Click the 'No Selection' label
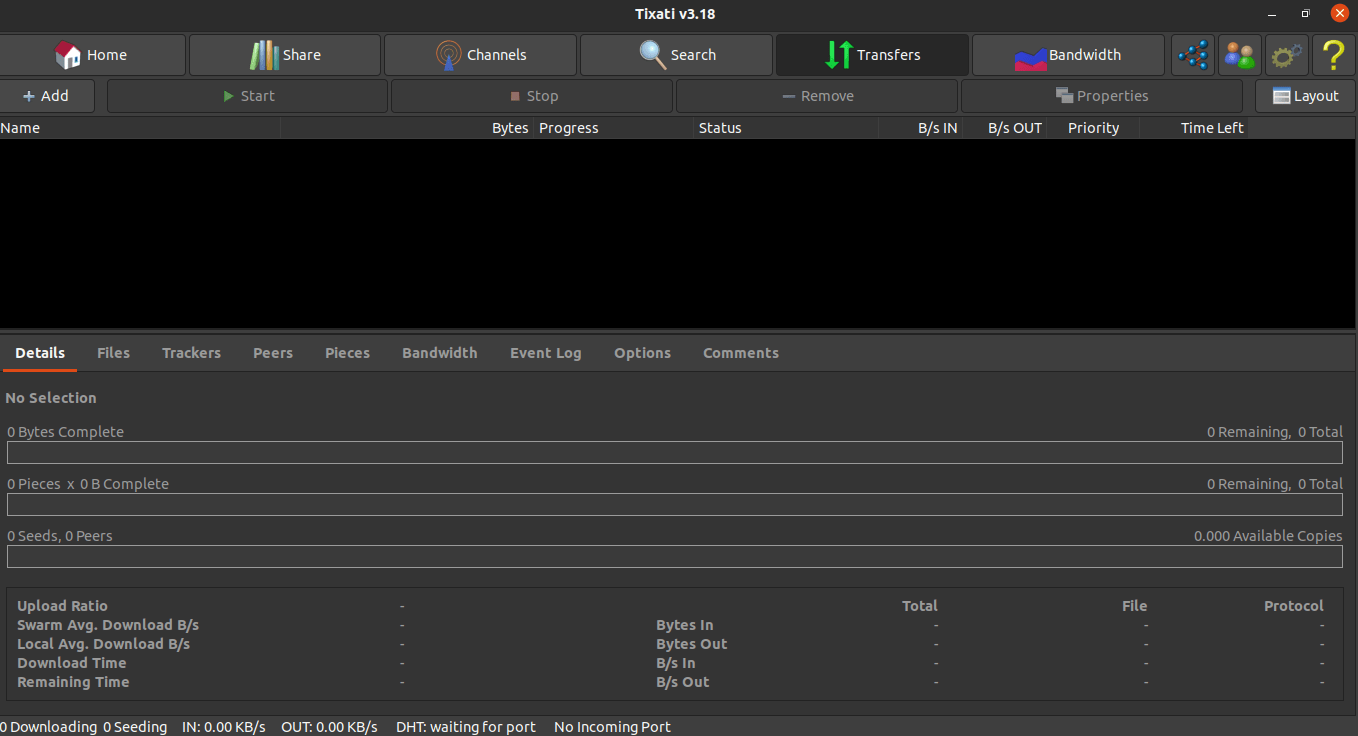This screenshot has width=1358, height=736. [51, 398]
